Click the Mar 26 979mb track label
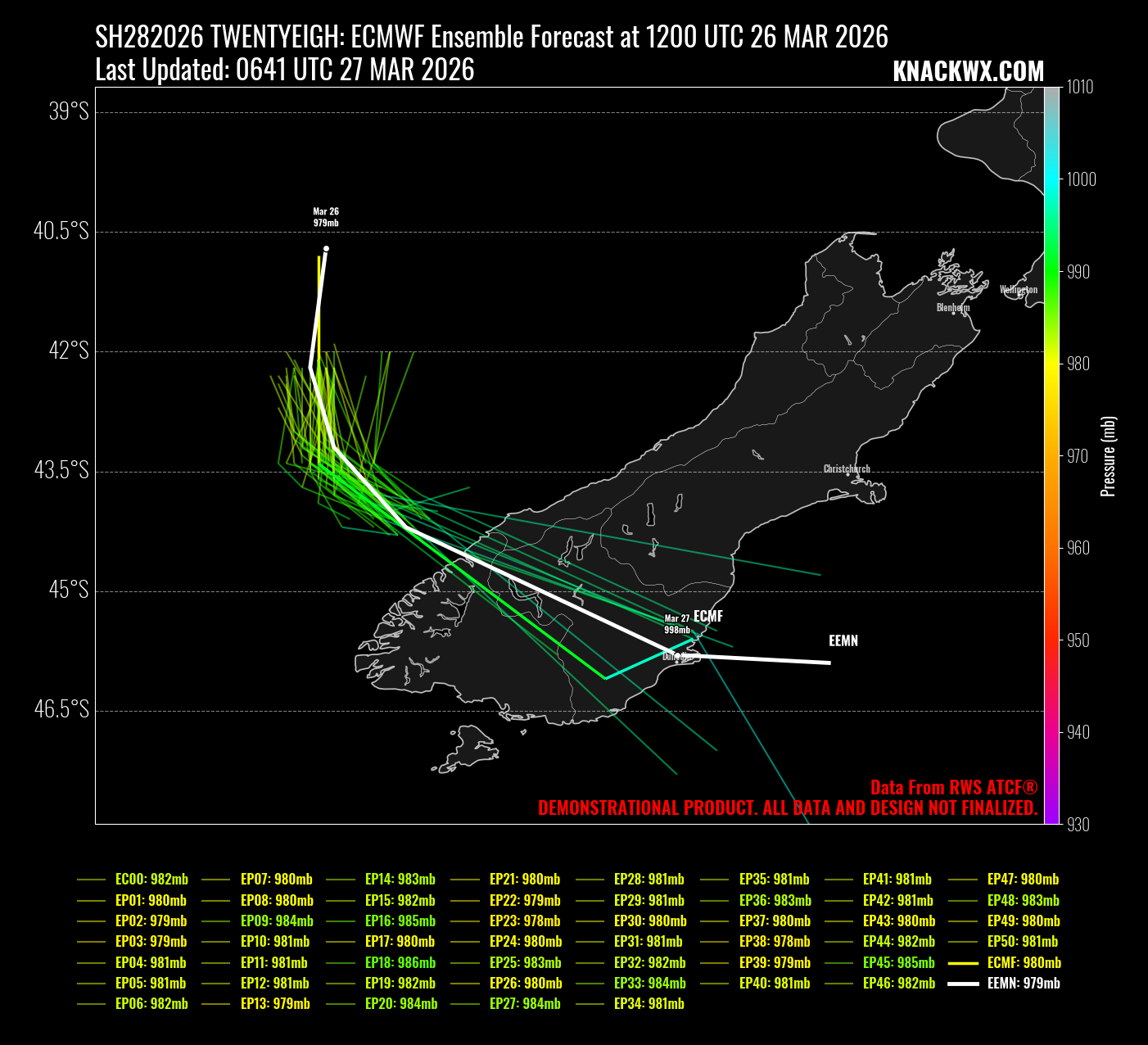 tap(326, 217)
